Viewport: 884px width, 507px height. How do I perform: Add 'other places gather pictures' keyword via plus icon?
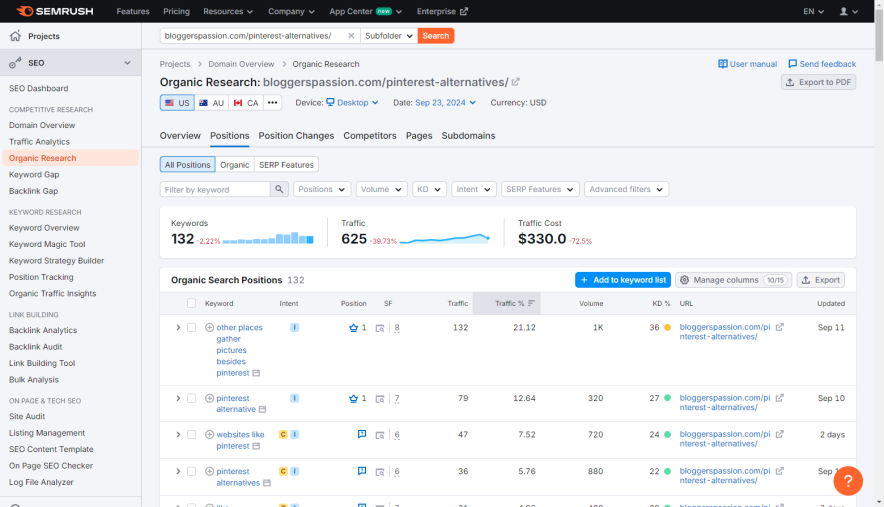coord(210,327)
